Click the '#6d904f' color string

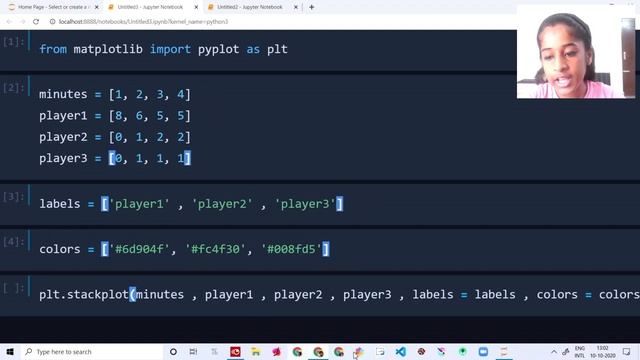pyautogui.click(x=140, y=249)
